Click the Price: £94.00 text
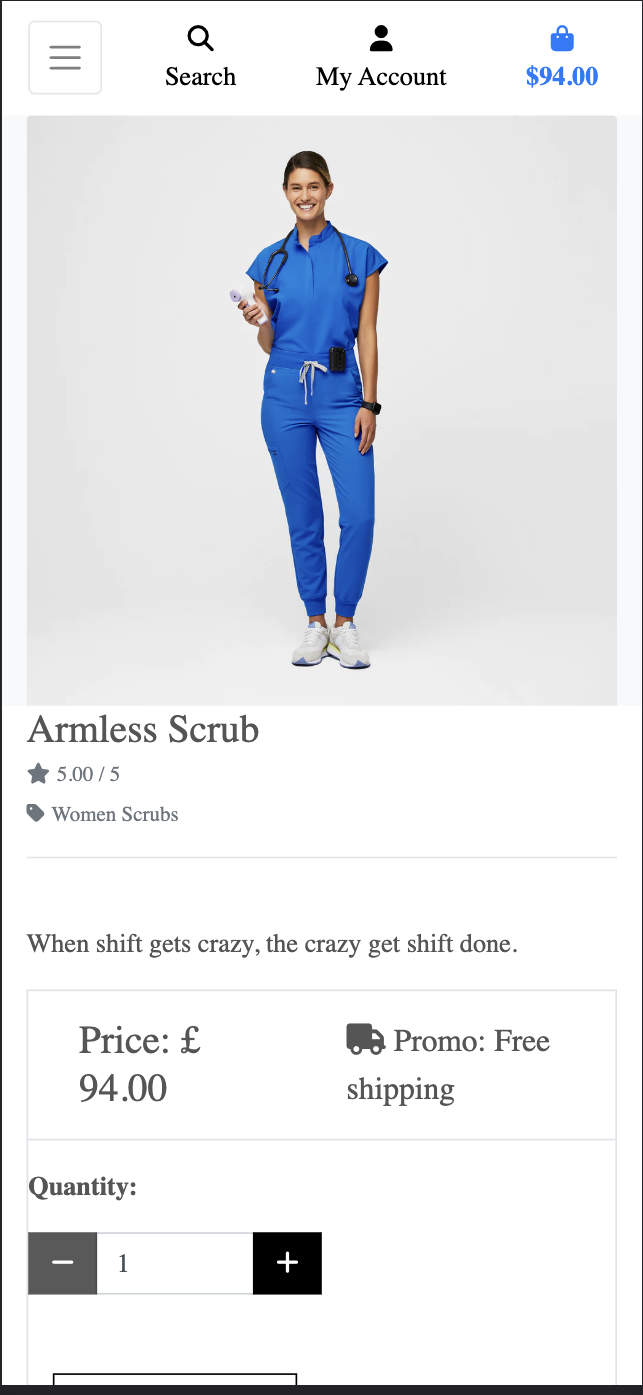Screen dimensions: 643x1395 [x=140, y=1064]
